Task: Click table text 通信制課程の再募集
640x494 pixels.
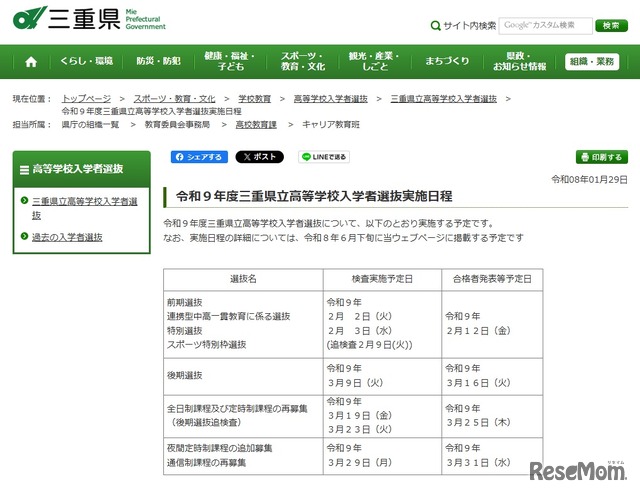Action: point(207,463)
